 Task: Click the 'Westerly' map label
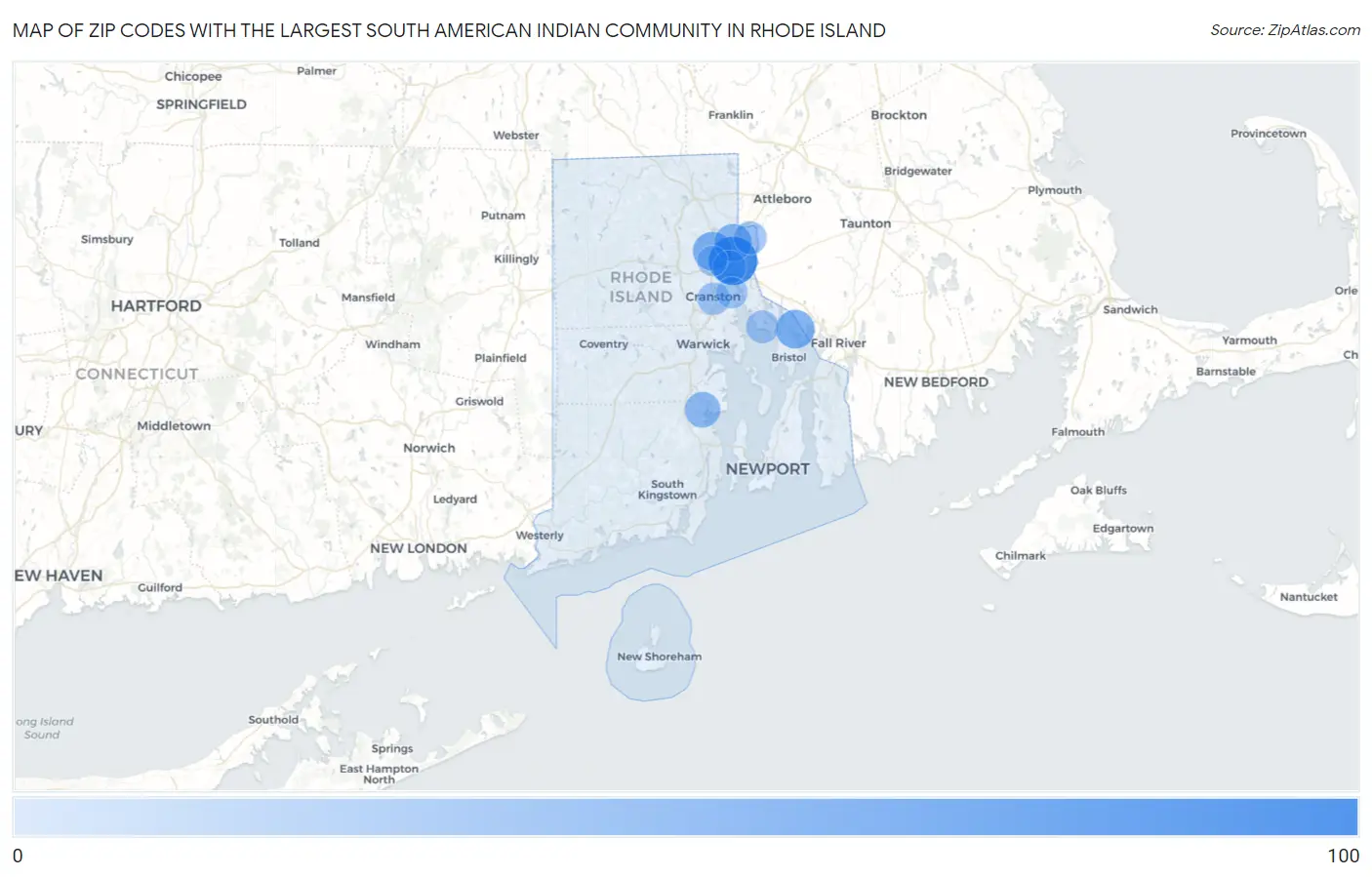click(540, 536)
